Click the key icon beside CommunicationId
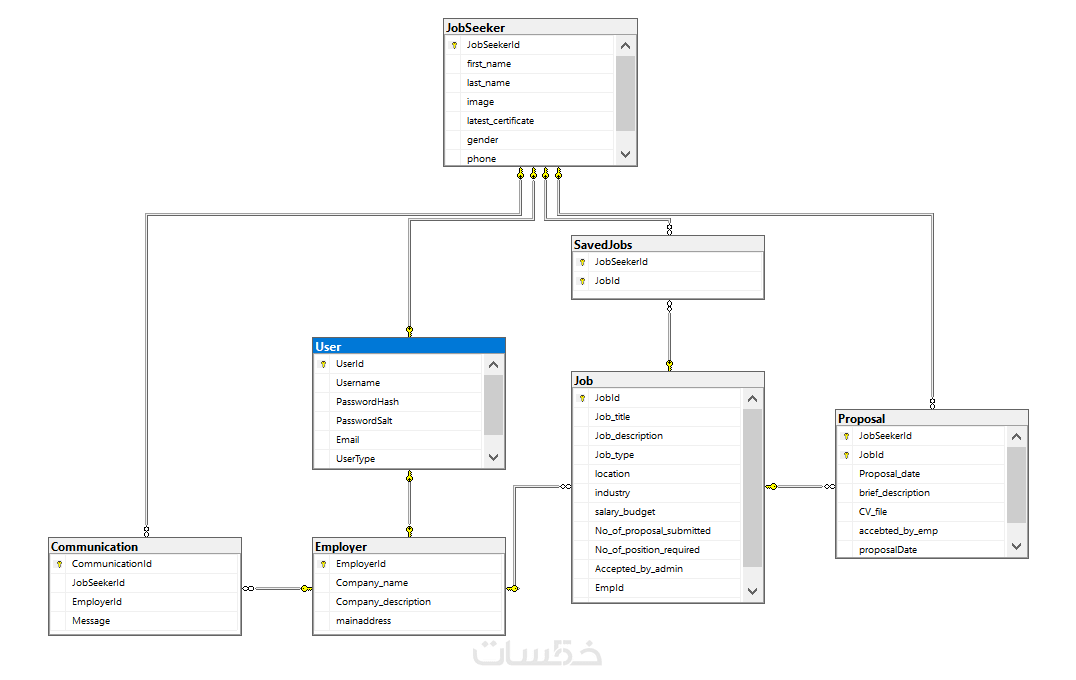Viewport: 1076px width, 680px height. 60,564
